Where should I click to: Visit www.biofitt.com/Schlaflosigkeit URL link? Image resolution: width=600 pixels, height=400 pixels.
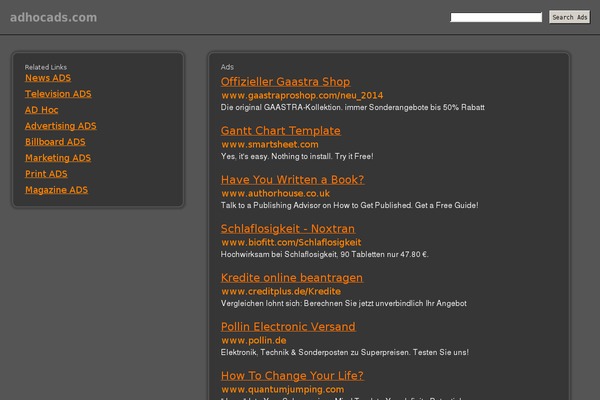click(291, 242)
